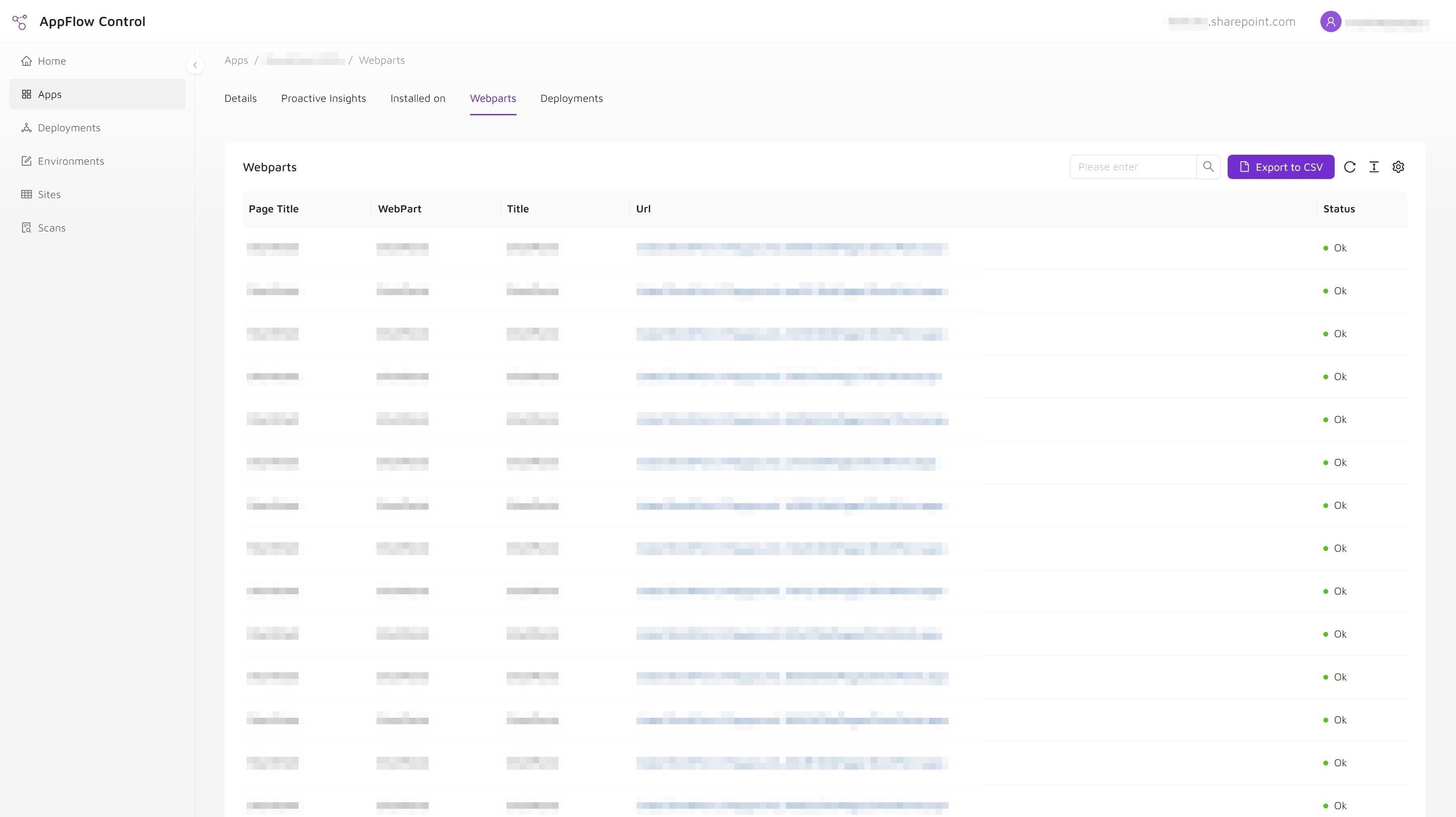
Task: Open the table column settings gear
Action: [x=1398, y=167]
